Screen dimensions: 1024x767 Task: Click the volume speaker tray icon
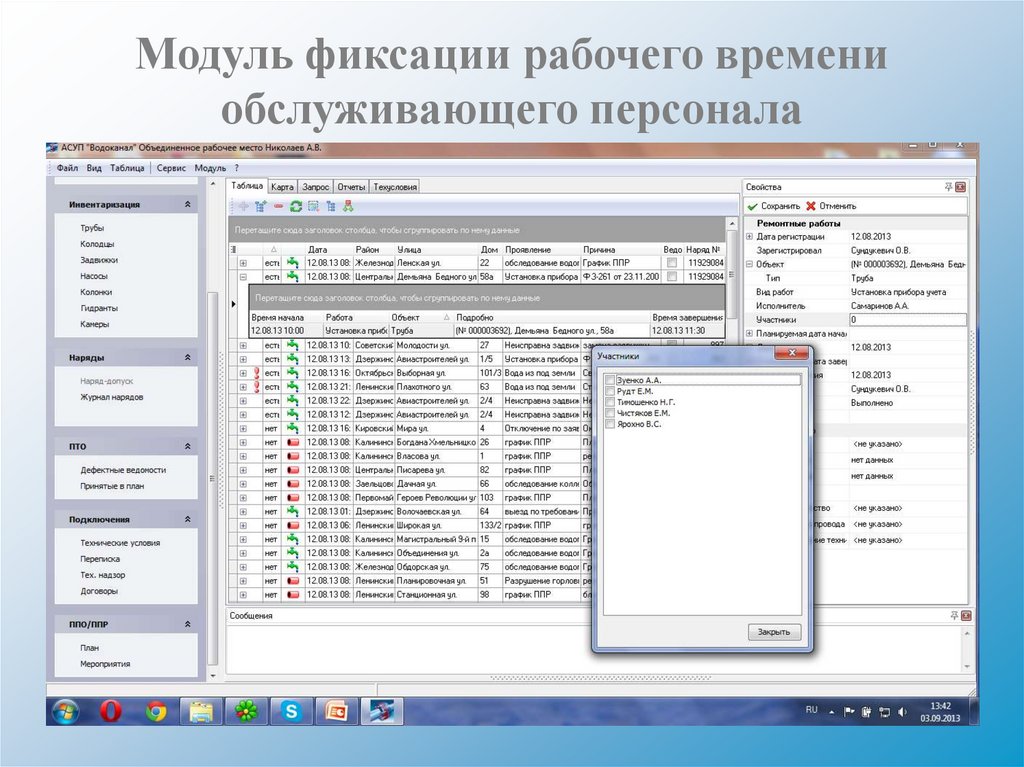(x=903, y=712)
